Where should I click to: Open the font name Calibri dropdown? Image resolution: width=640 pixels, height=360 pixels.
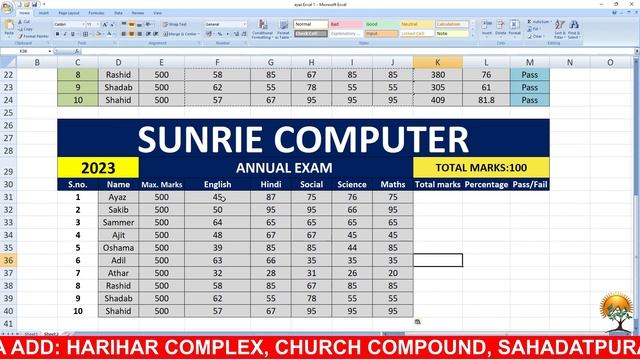pos(83,24)
